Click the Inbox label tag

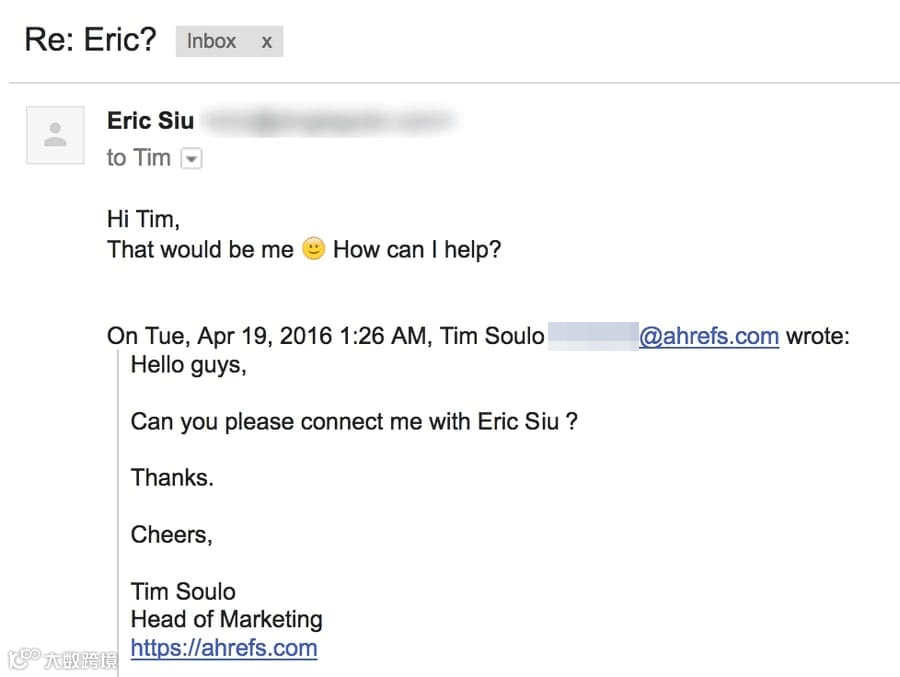[x=211, y=41]
